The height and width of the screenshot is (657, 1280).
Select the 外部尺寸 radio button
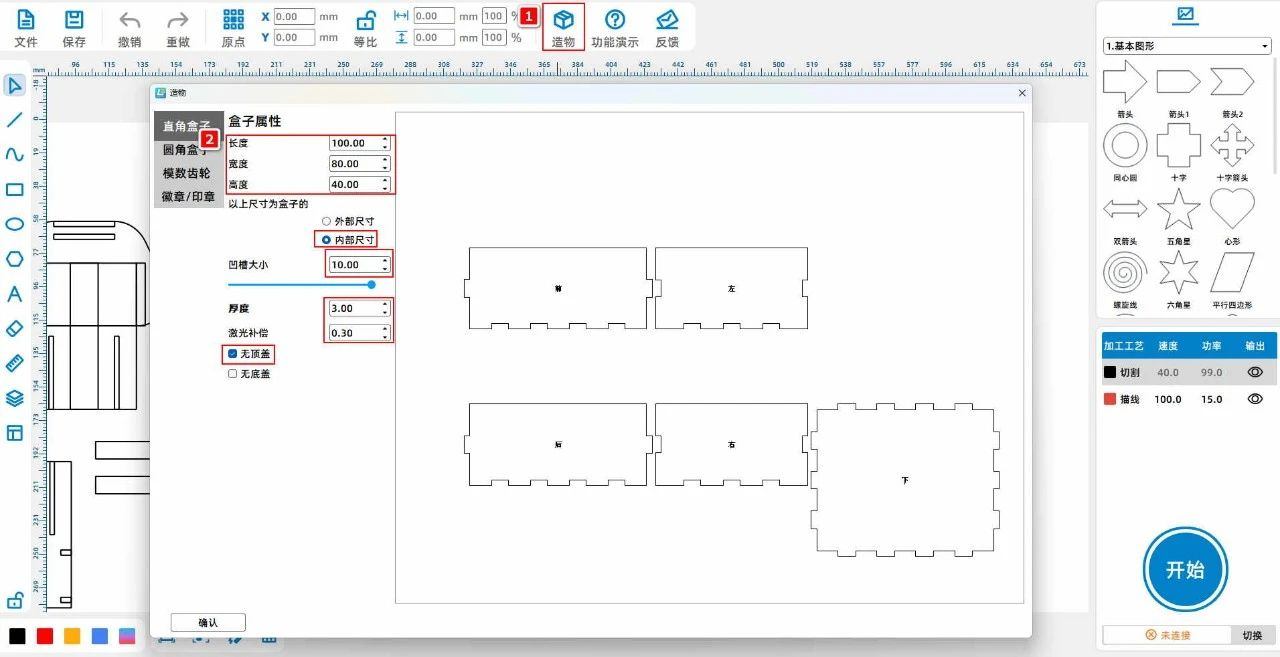point(326,221)
